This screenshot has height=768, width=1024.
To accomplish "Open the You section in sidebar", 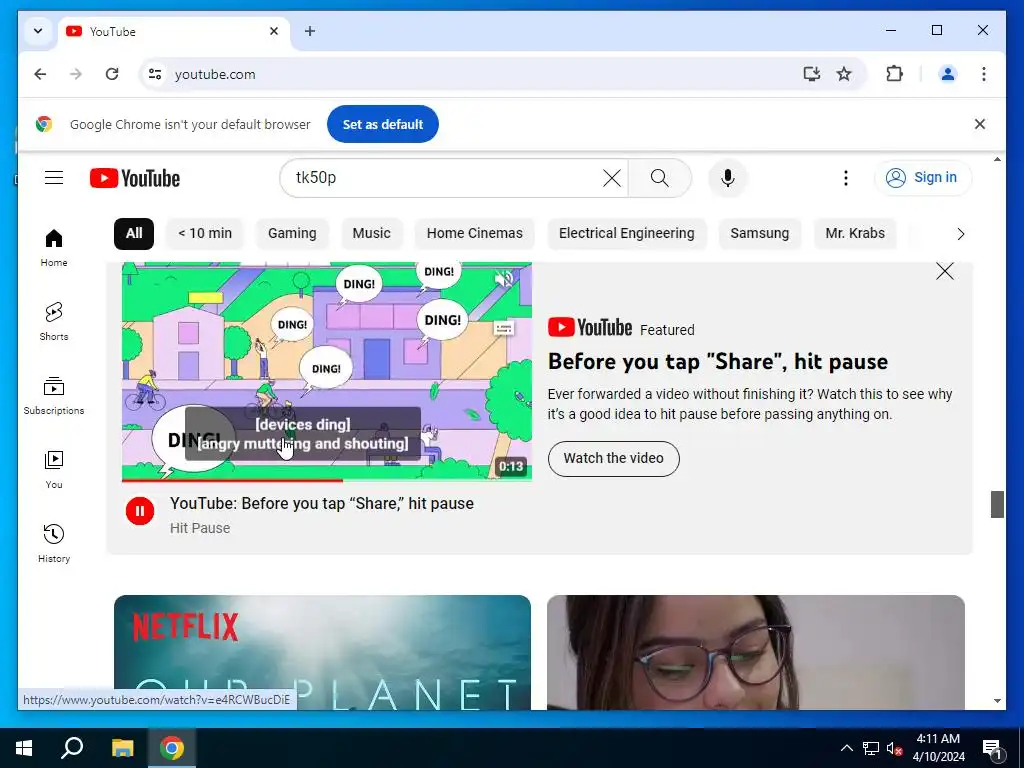I will click(x=54, y=470).
